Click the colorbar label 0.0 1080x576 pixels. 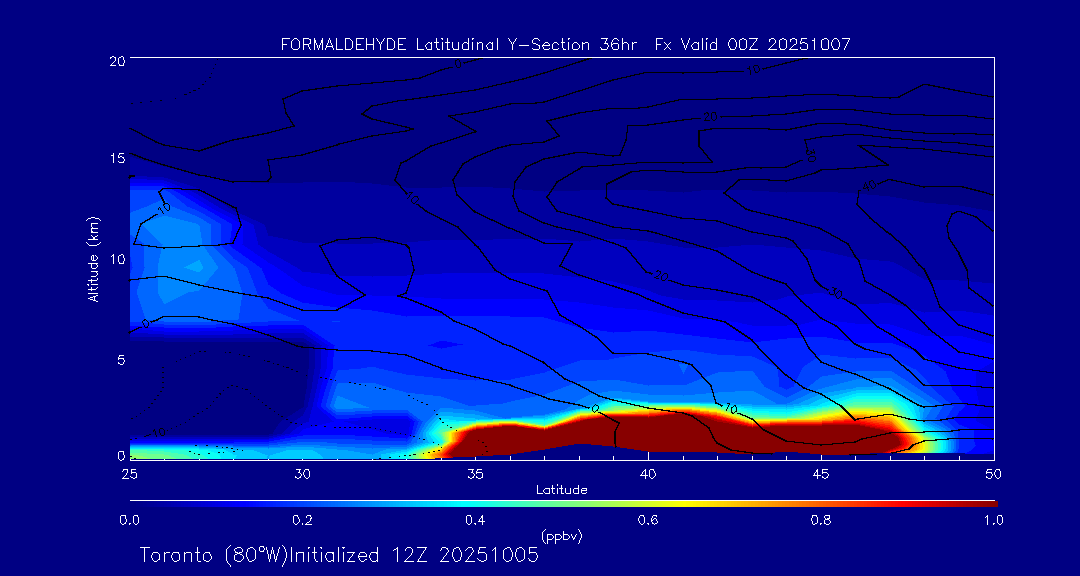coord(129,520)
